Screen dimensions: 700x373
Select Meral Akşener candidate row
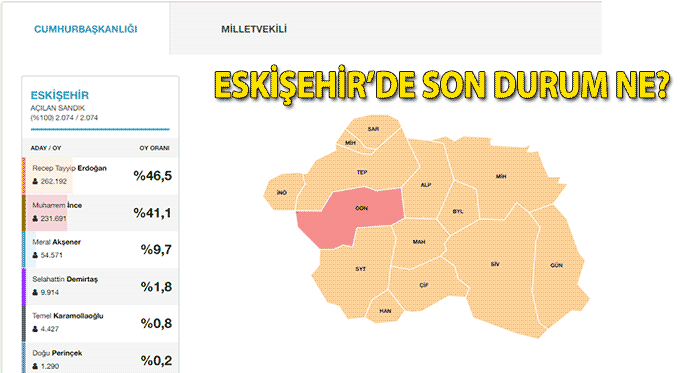coord(100,249)
